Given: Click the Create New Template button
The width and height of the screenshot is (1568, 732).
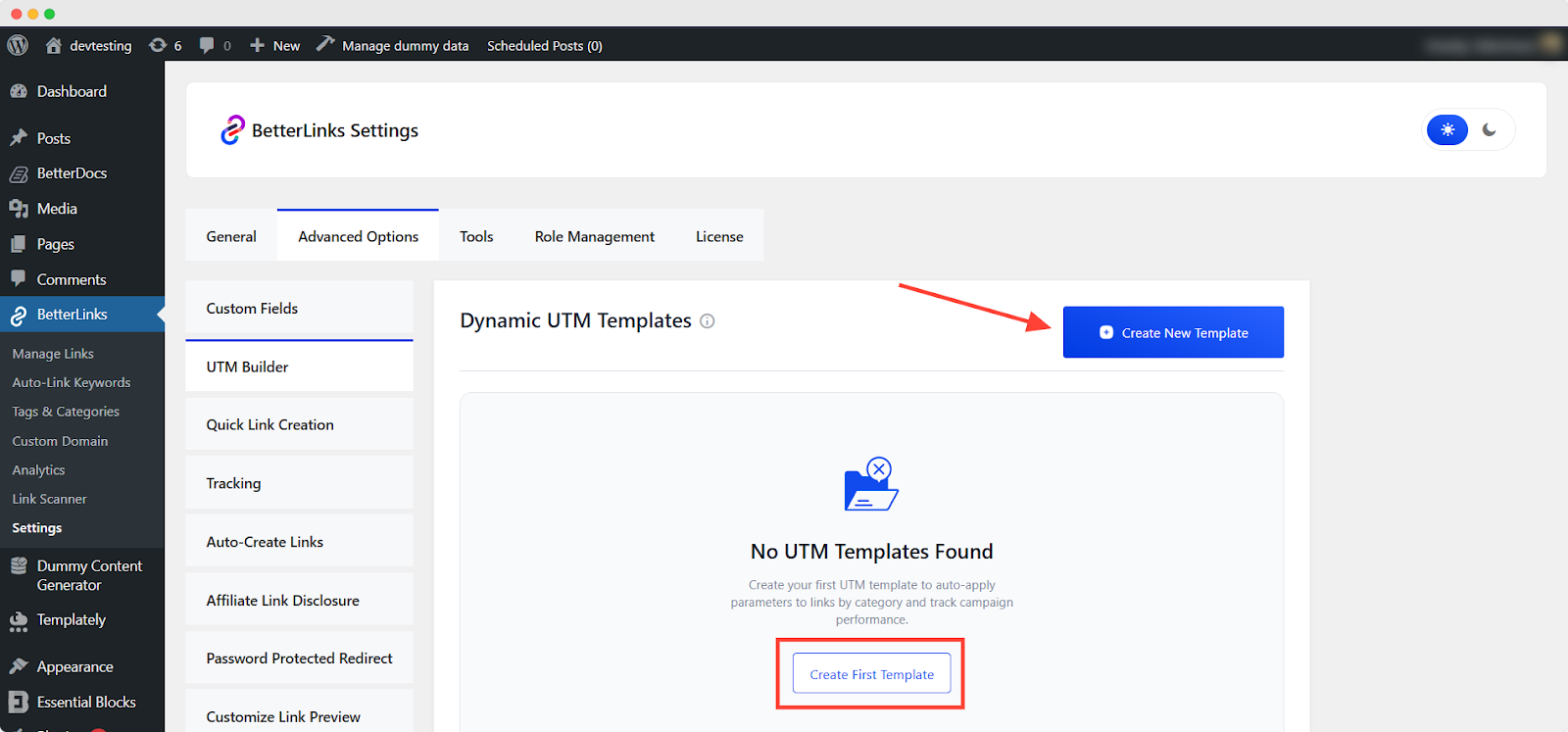Looking at the screenshot, I should 1173,332.
